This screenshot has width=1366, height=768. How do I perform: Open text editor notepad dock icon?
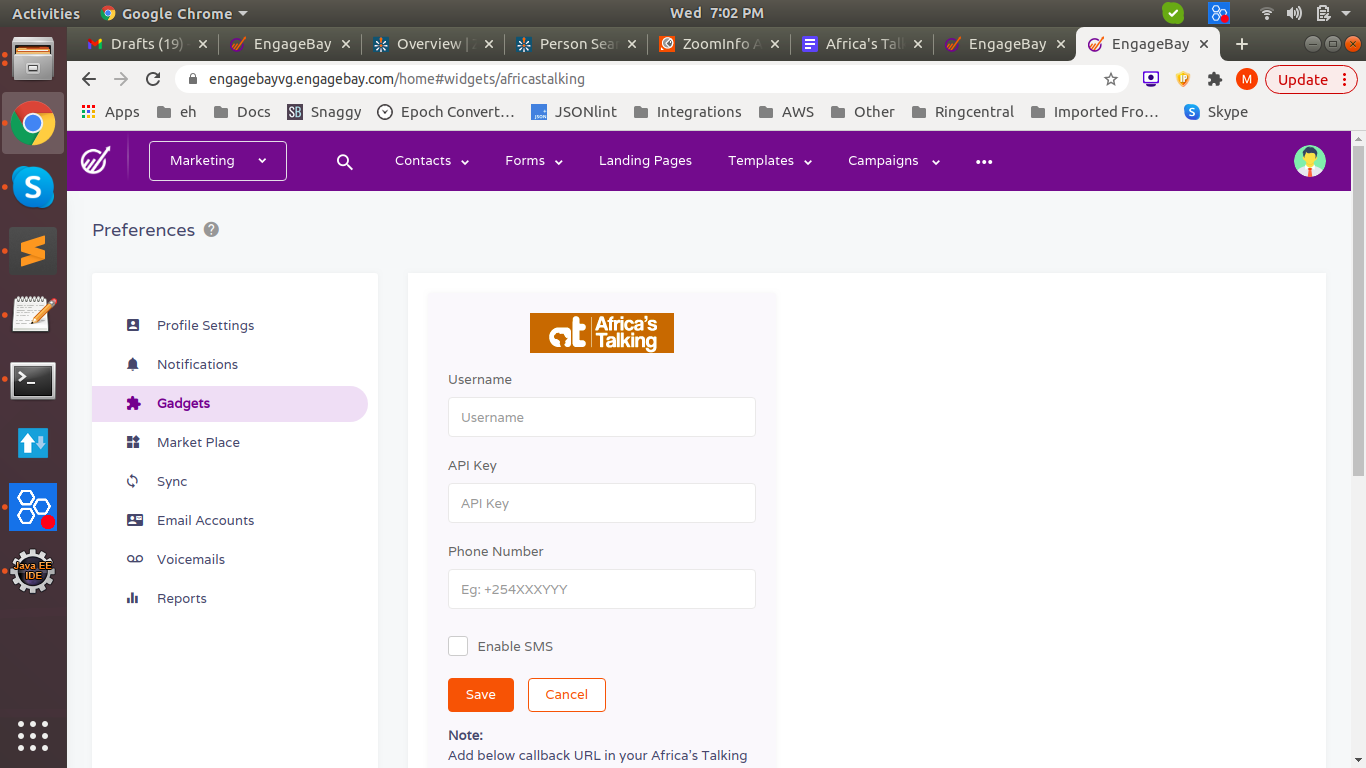pos(33,315)
